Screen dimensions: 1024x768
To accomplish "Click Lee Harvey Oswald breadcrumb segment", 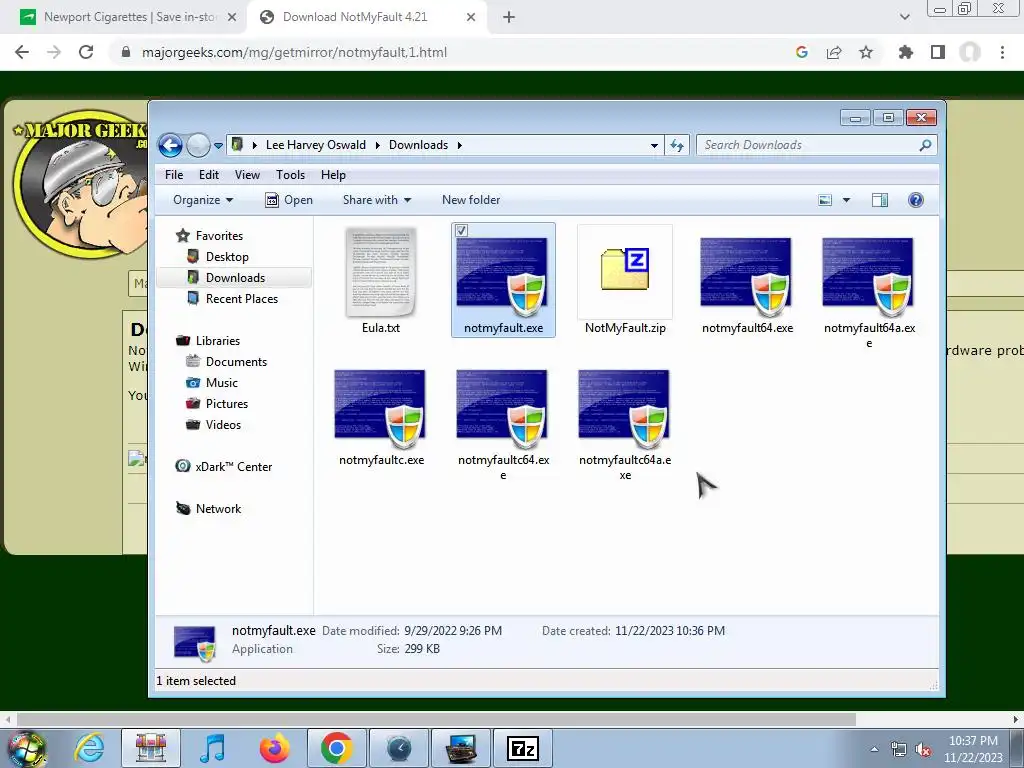I will 315,145.
